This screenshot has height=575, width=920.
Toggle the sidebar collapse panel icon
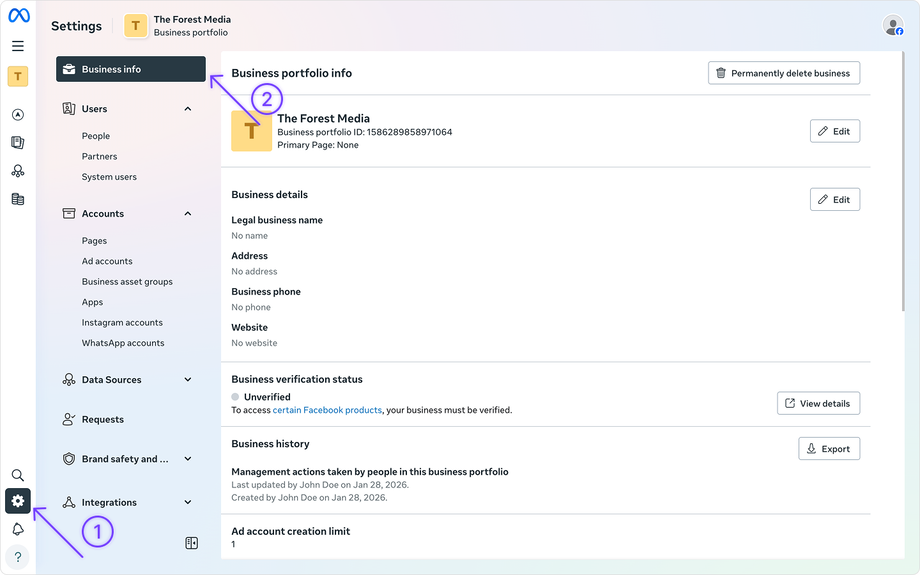coord(191,543)
